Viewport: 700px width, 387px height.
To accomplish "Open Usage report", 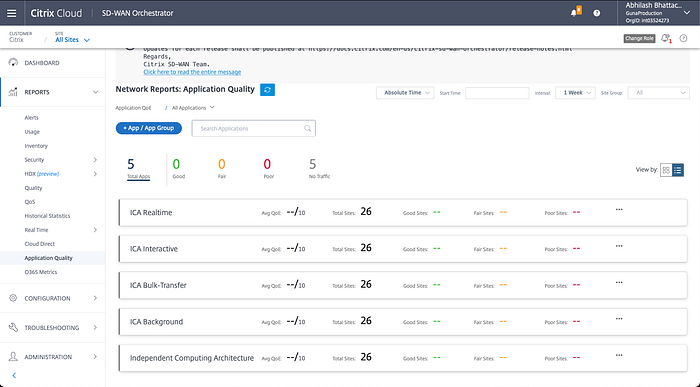I will (x=32, y=132).
